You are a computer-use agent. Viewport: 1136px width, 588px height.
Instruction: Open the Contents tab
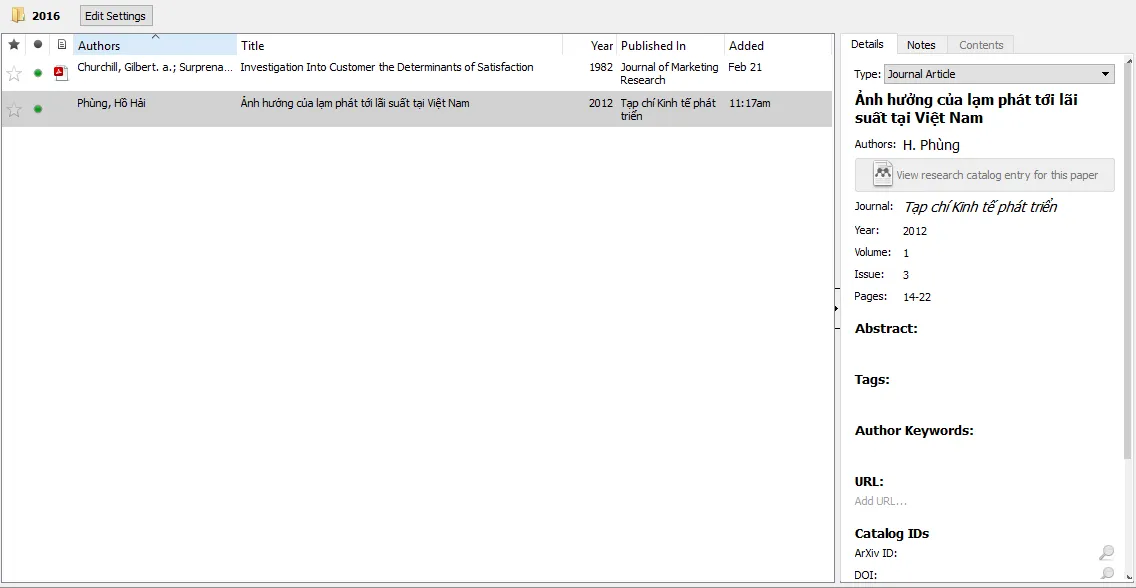point(981,45)
